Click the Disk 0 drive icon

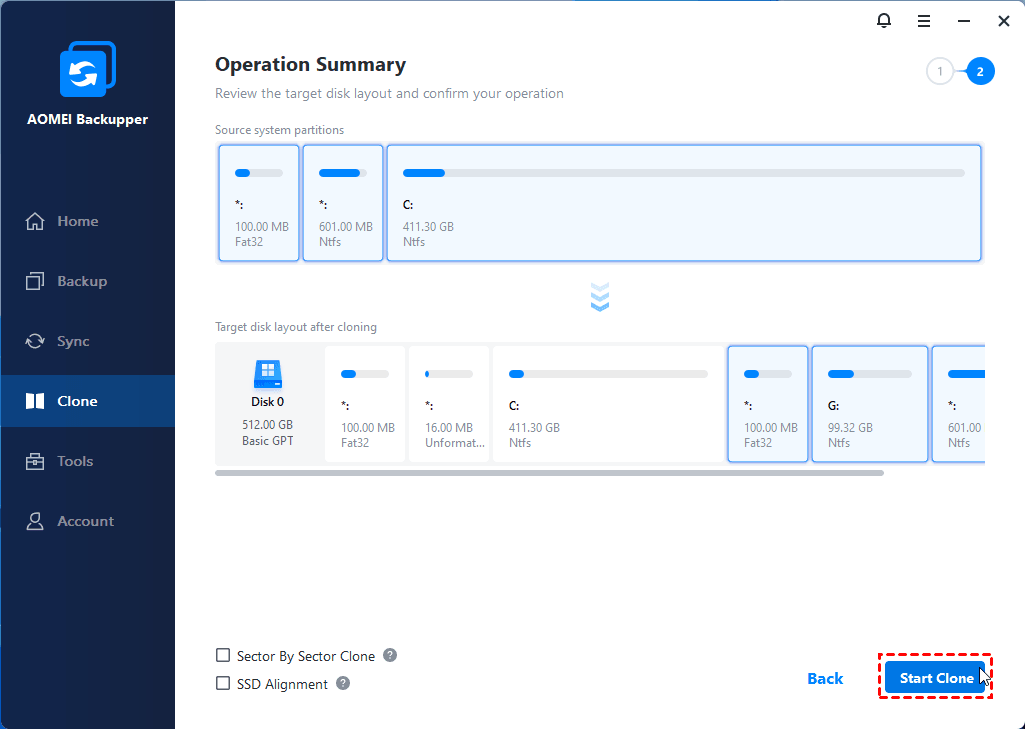(267, 375)
